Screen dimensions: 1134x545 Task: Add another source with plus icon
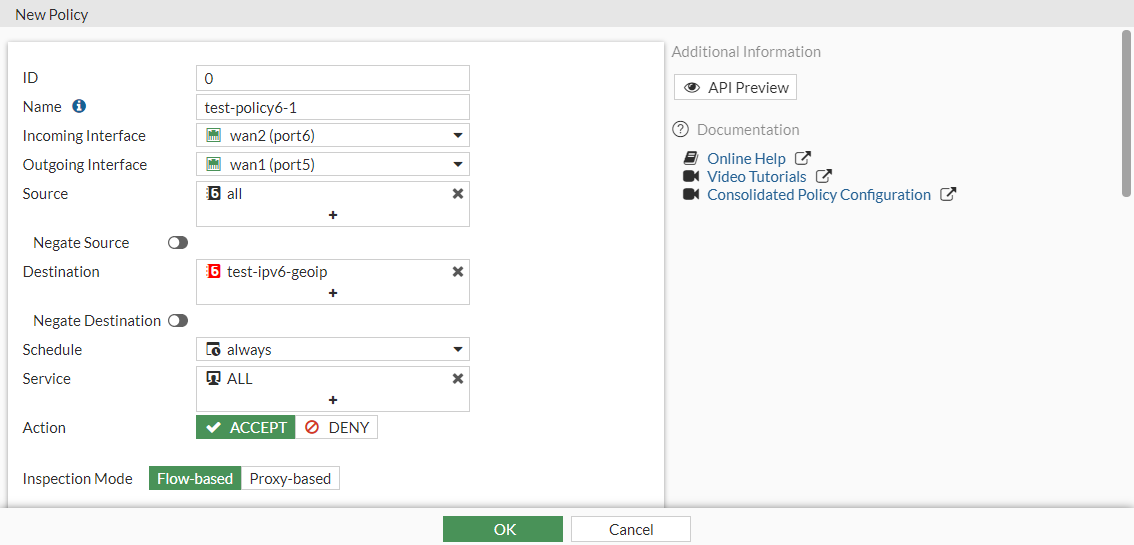point(333,215)
